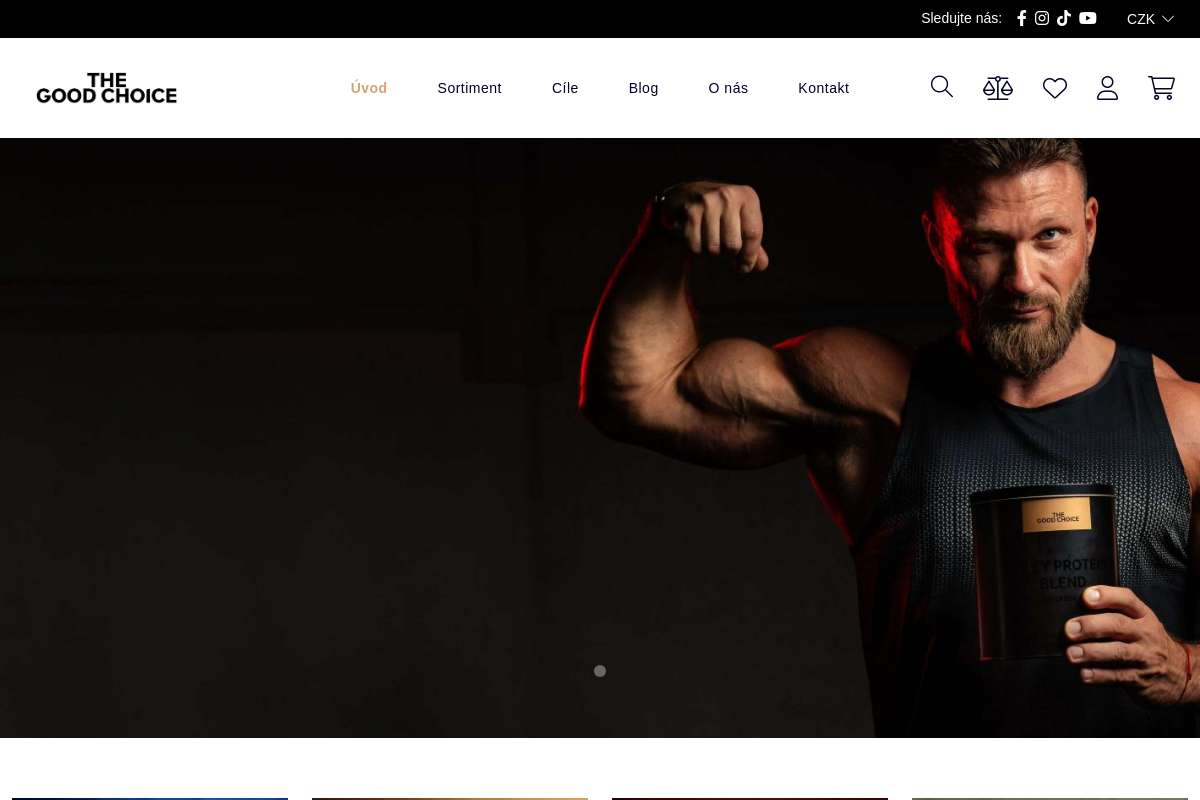Select the Úvod home tab
The width and height of the screenshot is (1200, 800).
pos(369,88)
